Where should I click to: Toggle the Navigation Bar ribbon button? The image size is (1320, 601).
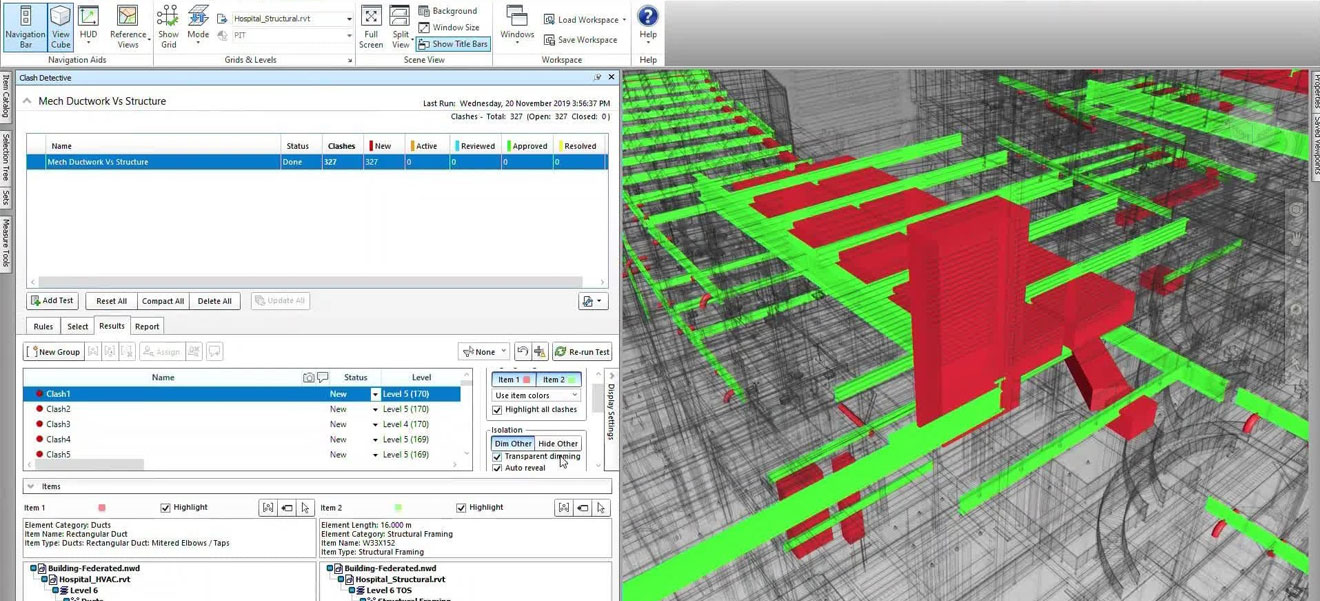click(x=25, y=27)
